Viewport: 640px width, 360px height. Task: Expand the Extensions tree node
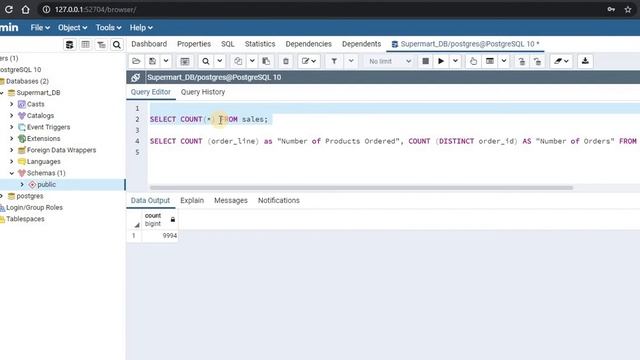coord(11,138)
